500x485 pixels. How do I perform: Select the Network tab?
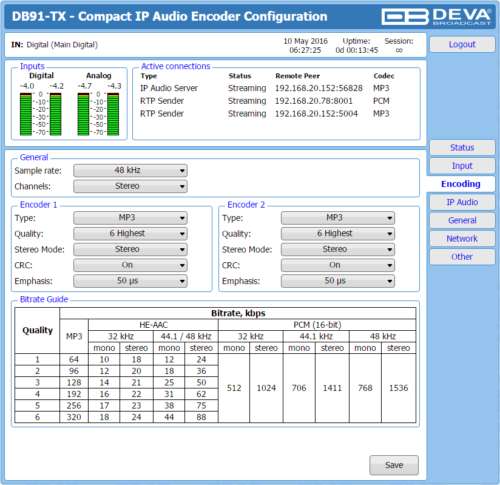click(462, 238)
